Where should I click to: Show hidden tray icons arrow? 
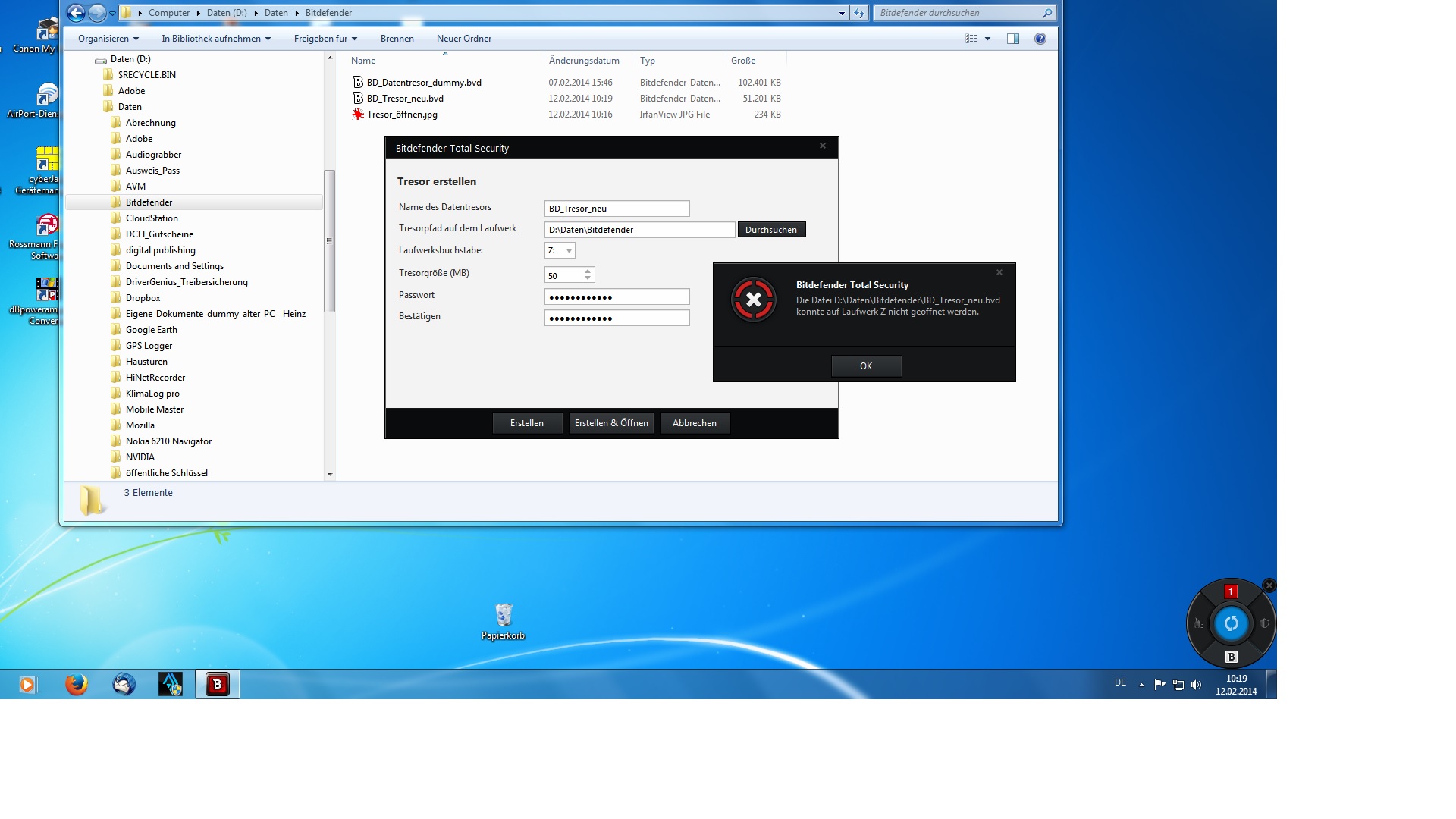click(1141, 685)
